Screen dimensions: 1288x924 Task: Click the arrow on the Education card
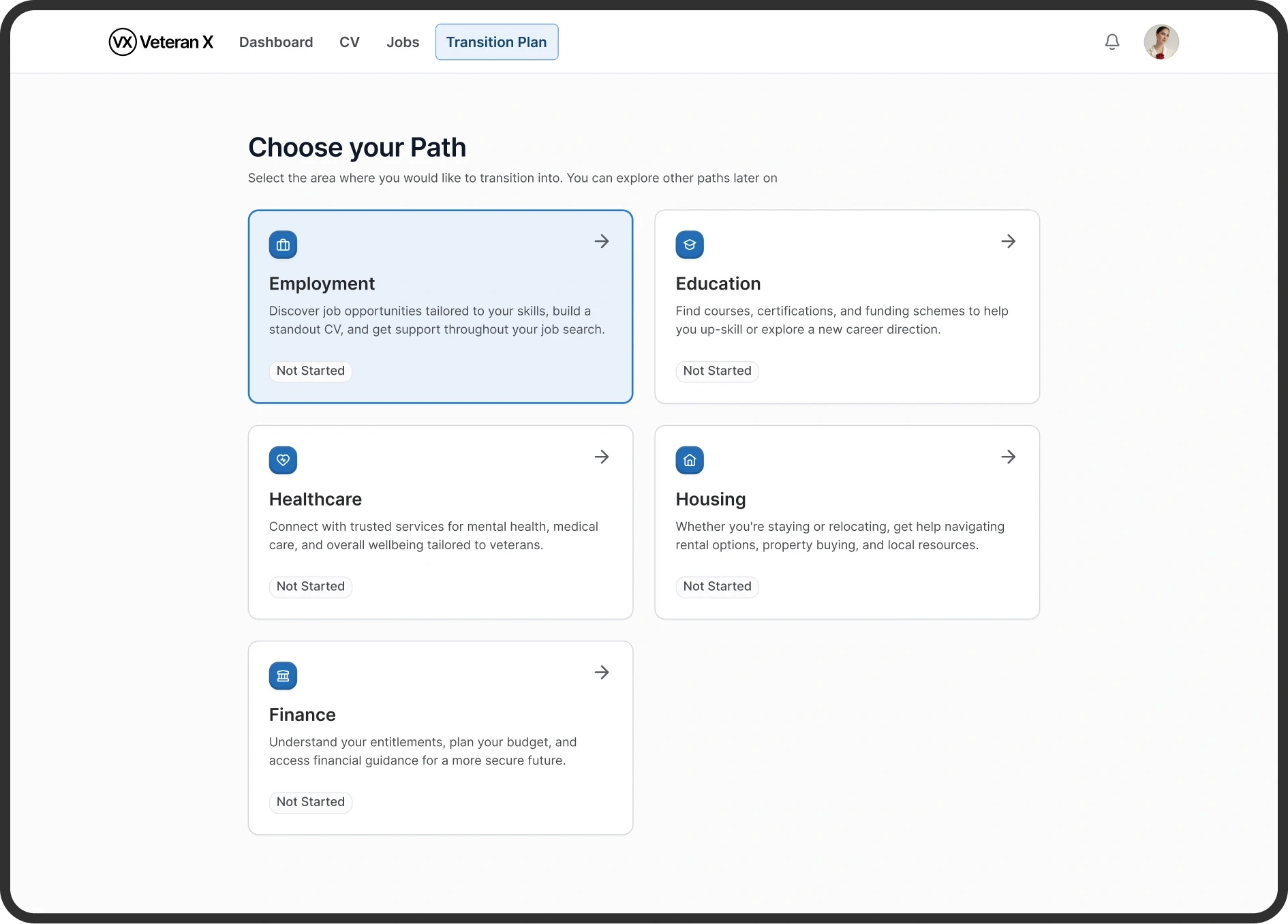[1009, 241]
